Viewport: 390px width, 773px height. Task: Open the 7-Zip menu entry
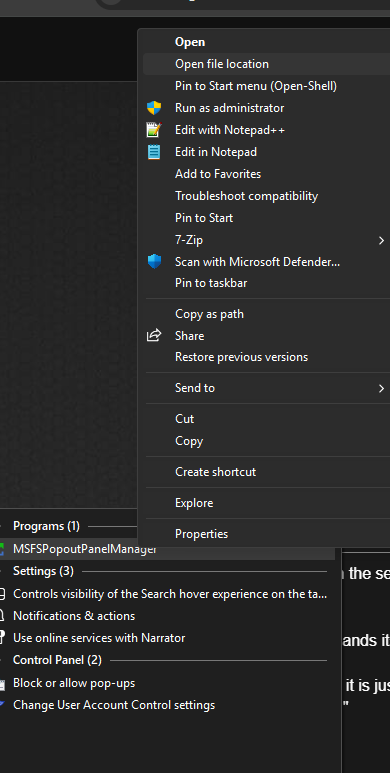pyautogui.click(x=189, y=240)
